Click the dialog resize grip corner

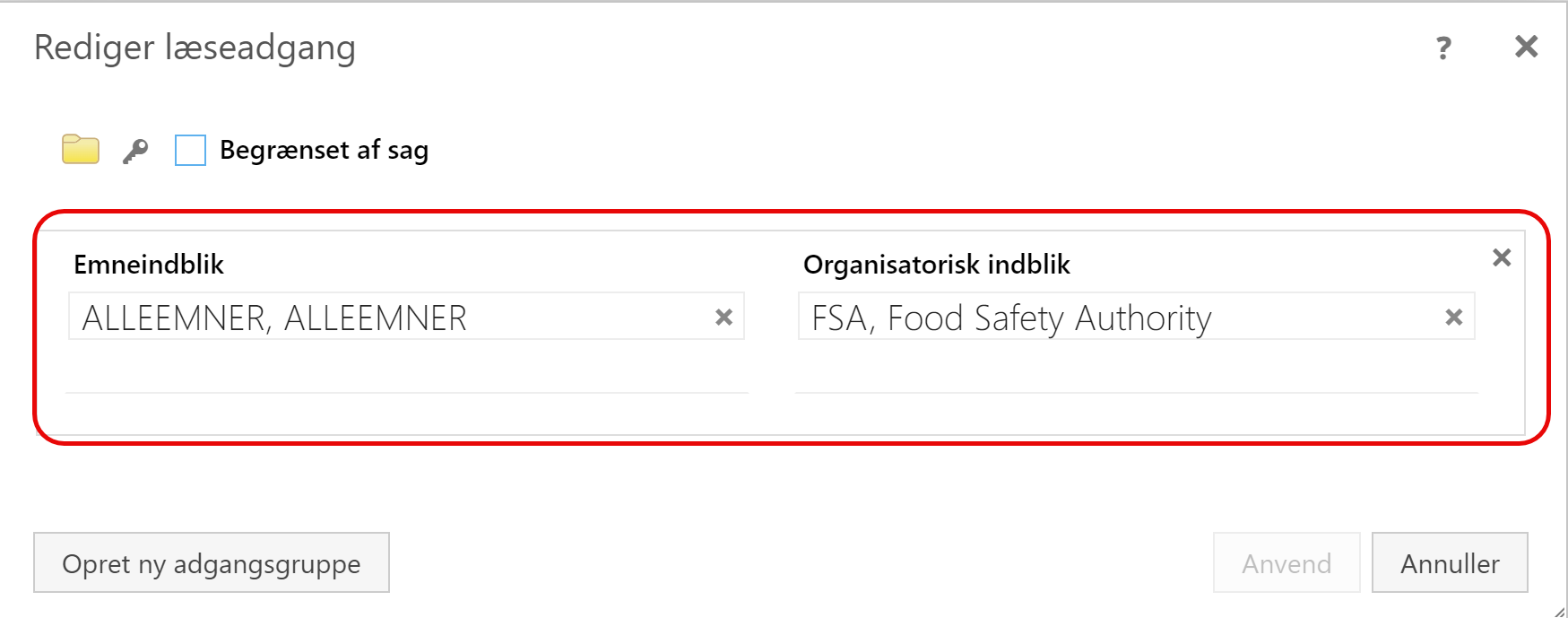[x=1559, y=610]
